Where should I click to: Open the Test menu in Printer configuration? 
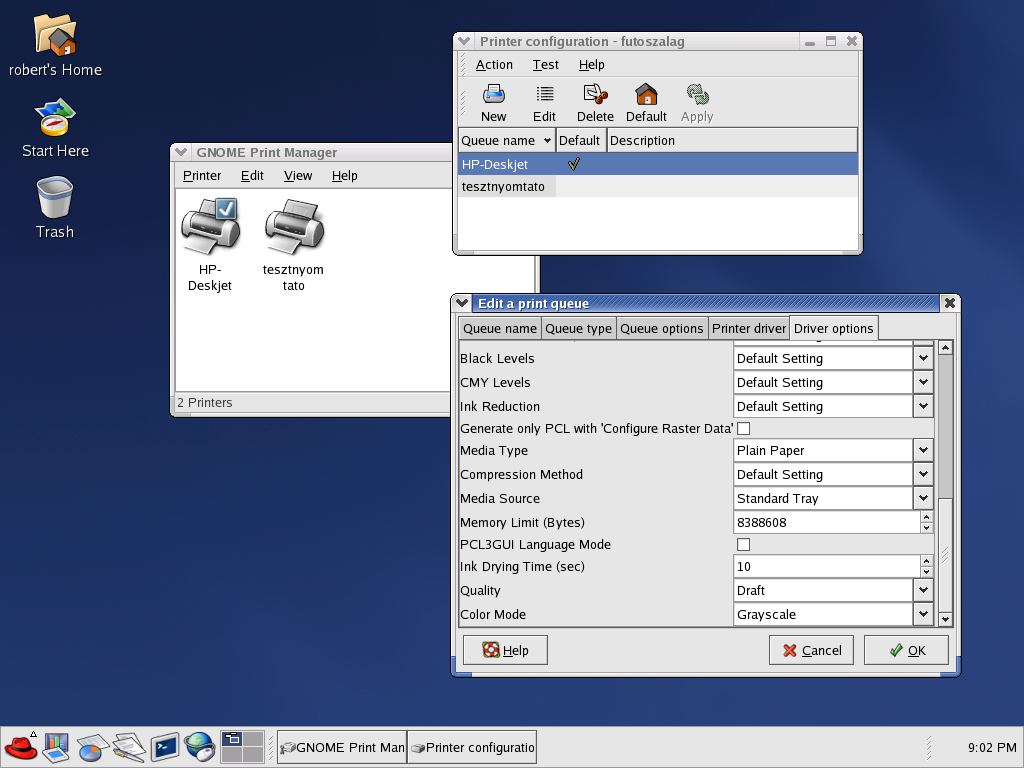coord(545,65)
